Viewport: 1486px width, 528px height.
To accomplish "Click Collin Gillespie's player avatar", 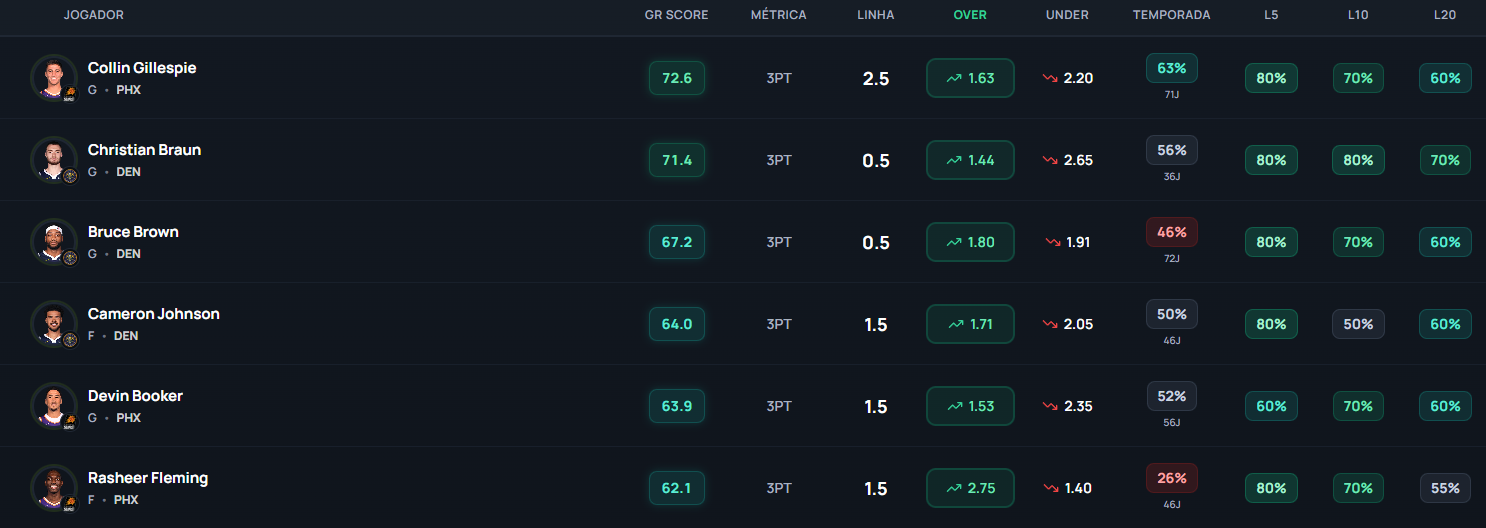I will click(x=53, y=78).
